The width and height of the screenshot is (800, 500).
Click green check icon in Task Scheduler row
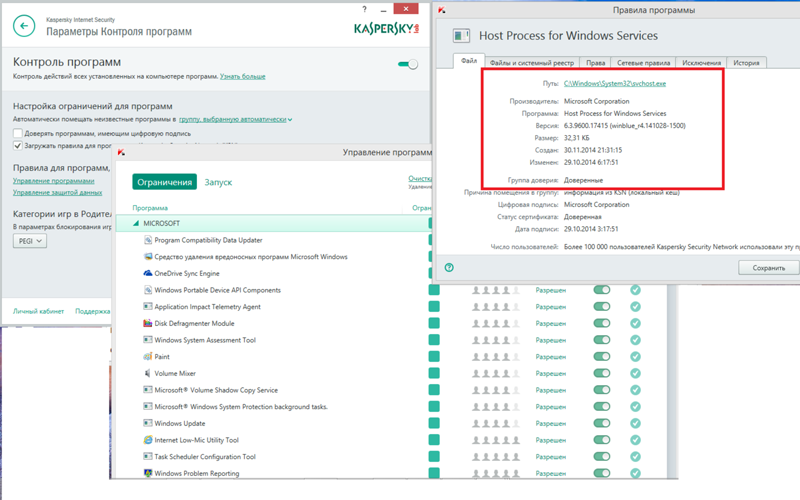[635, 457]
